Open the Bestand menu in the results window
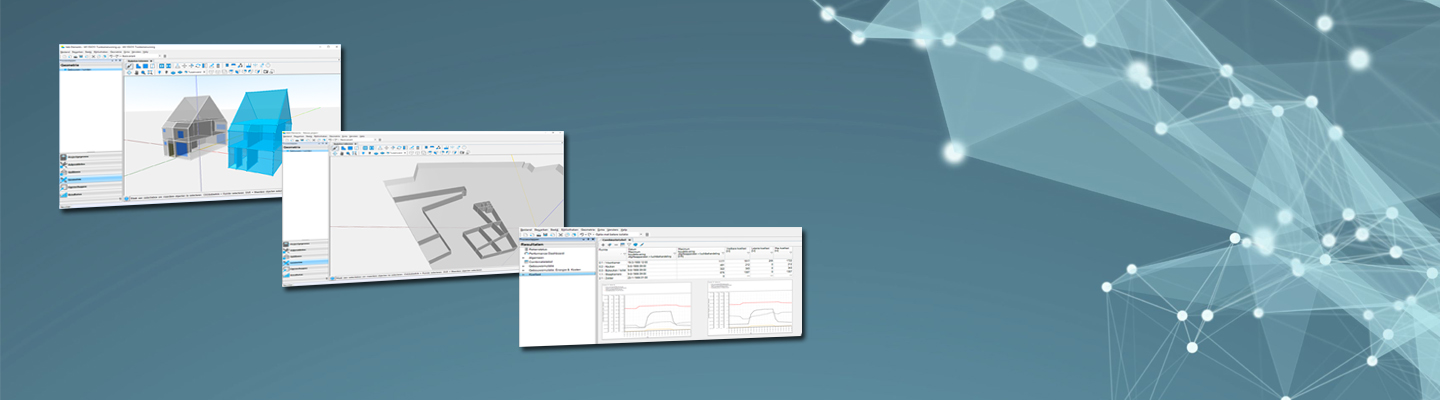 click(526, 230)
